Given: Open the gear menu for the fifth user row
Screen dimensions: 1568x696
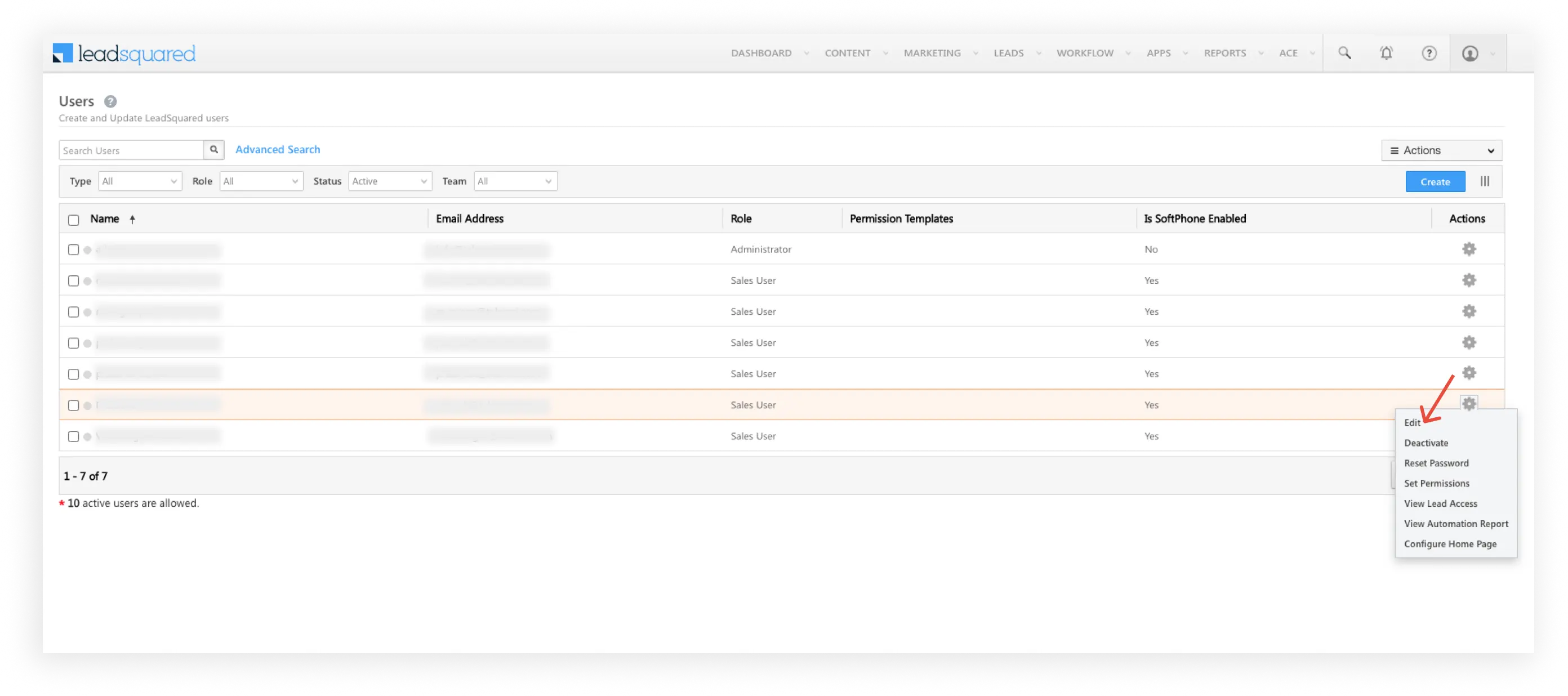Looking at the screenshot, I should coord(1469,372).
